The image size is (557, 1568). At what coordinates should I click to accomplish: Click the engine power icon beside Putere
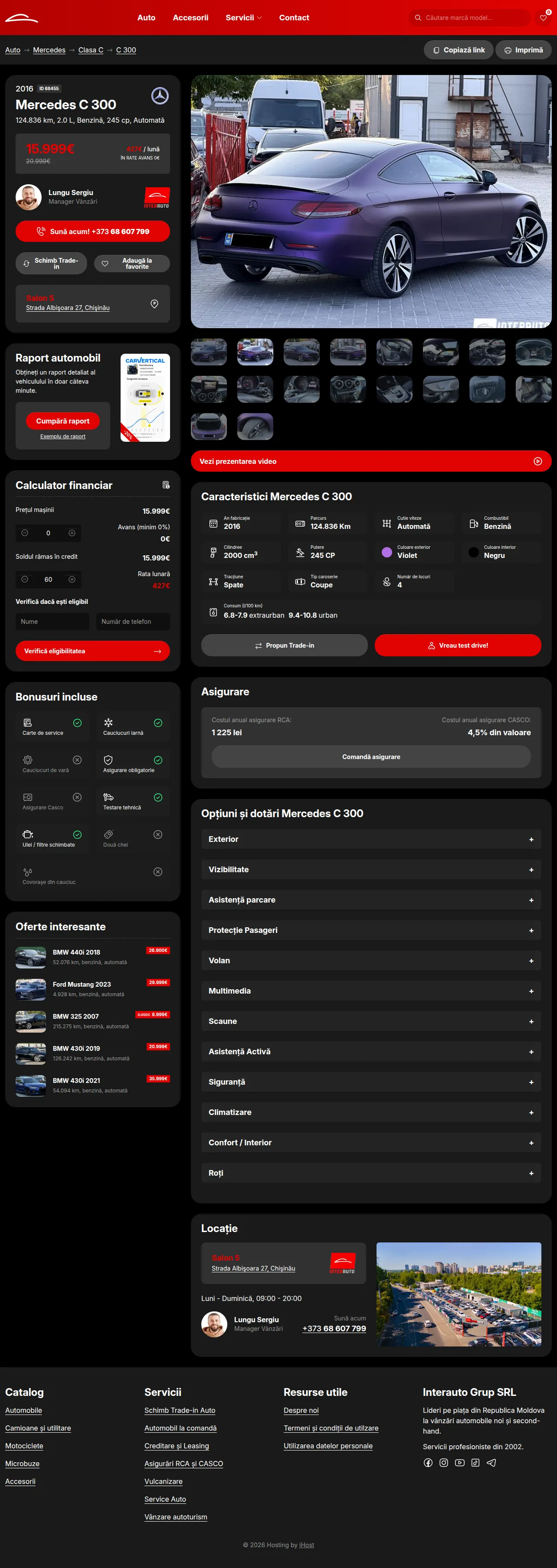(300, 553)
